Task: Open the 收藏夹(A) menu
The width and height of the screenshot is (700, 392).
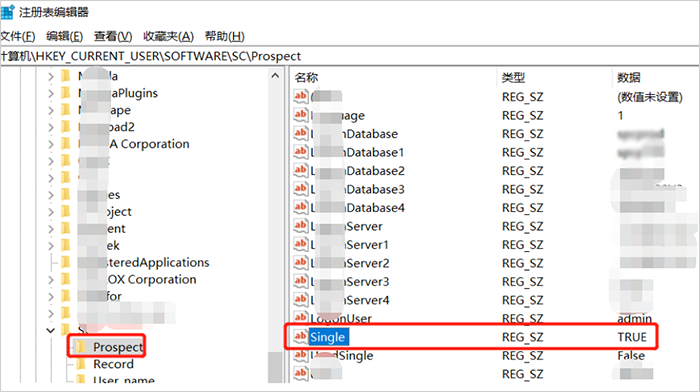Action: pyautogui.click(x=168, y=36)
